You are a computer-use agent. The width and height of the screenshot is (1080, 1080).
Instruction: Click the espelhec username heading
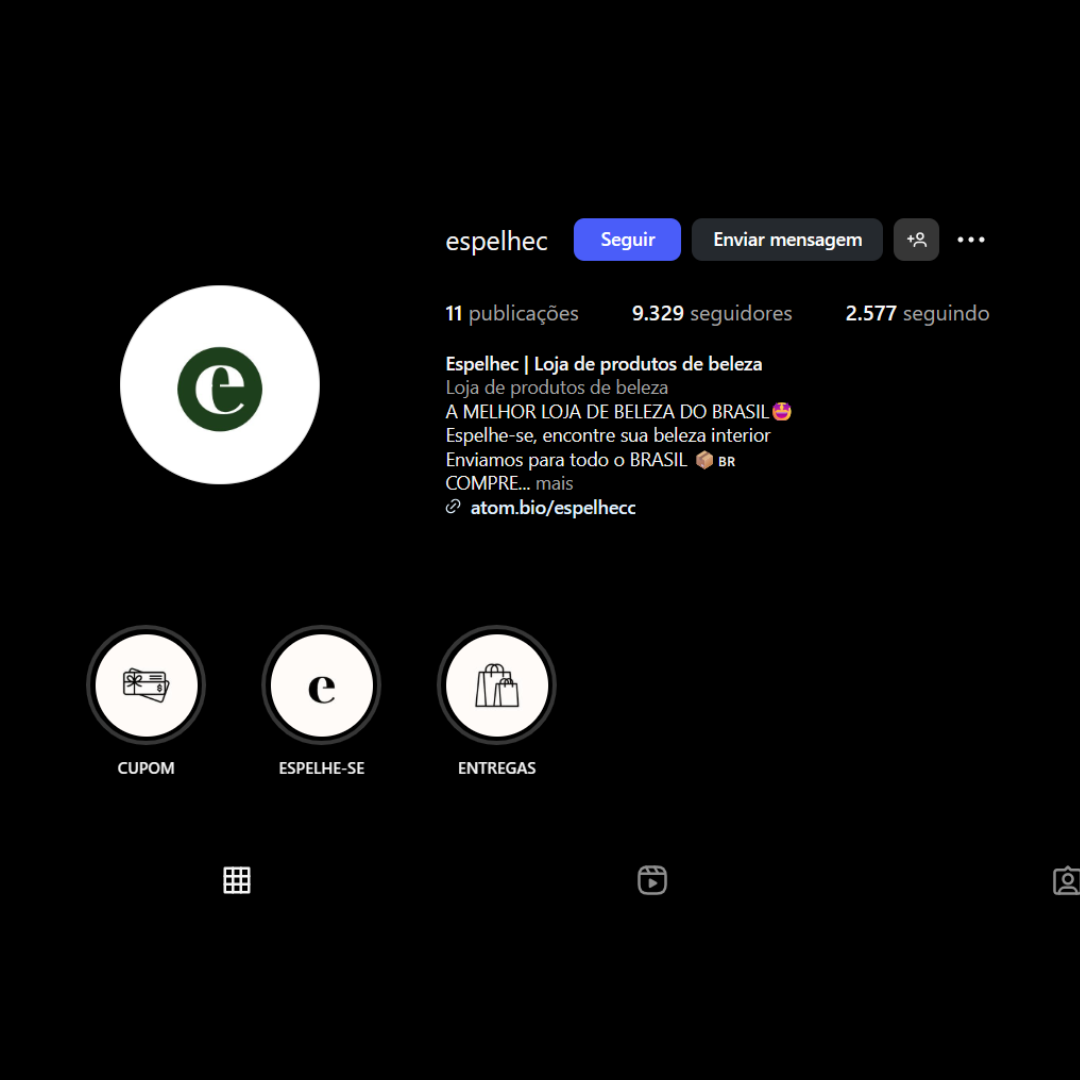pyautogui.click(x=497, y=241)
